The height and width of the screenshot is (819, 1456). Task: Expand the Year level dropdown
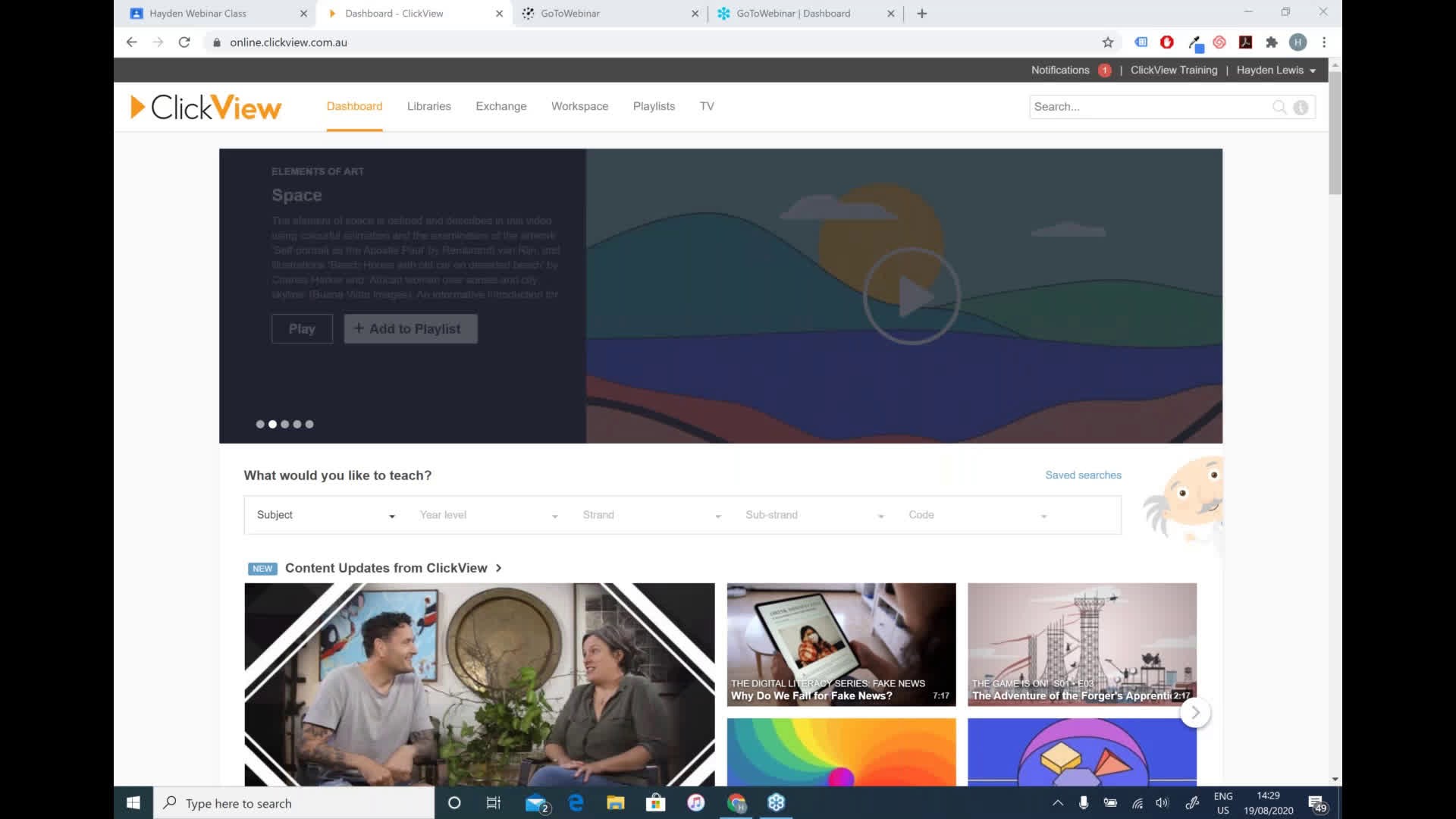[x=489, y=515]
